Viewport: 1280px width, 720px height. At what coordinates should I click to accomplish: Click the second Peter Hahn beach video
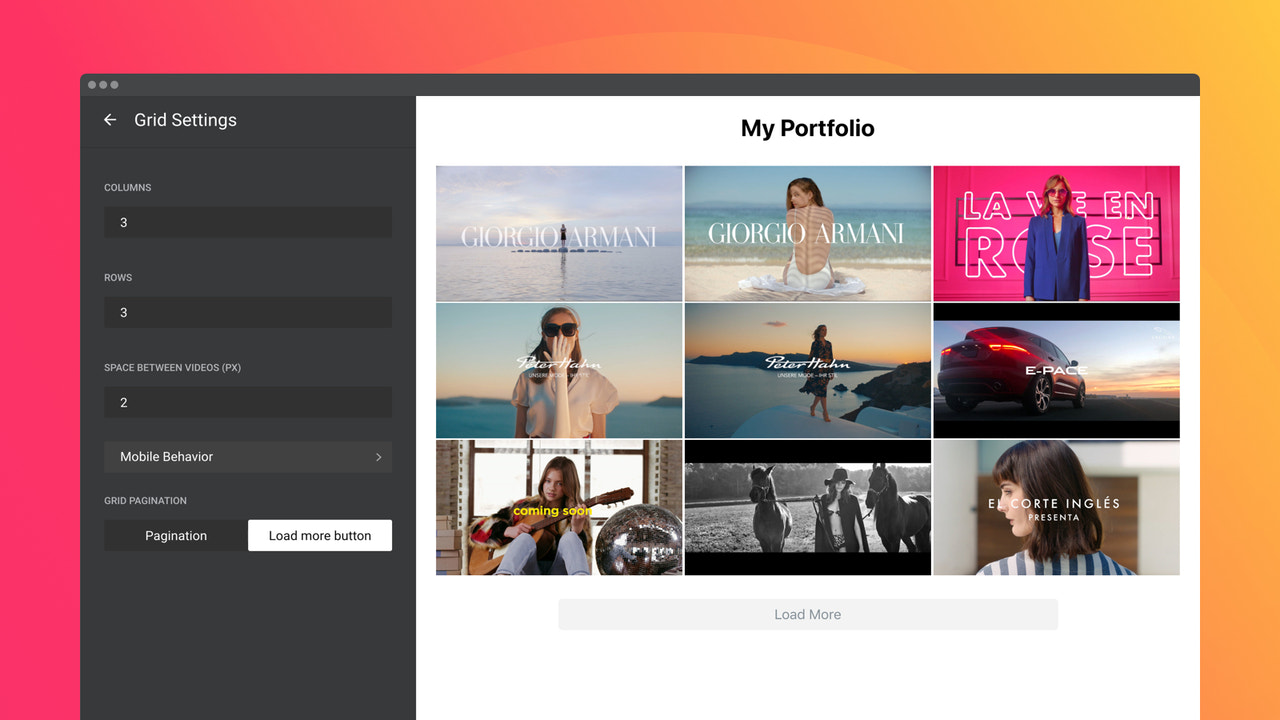[807, 370]
